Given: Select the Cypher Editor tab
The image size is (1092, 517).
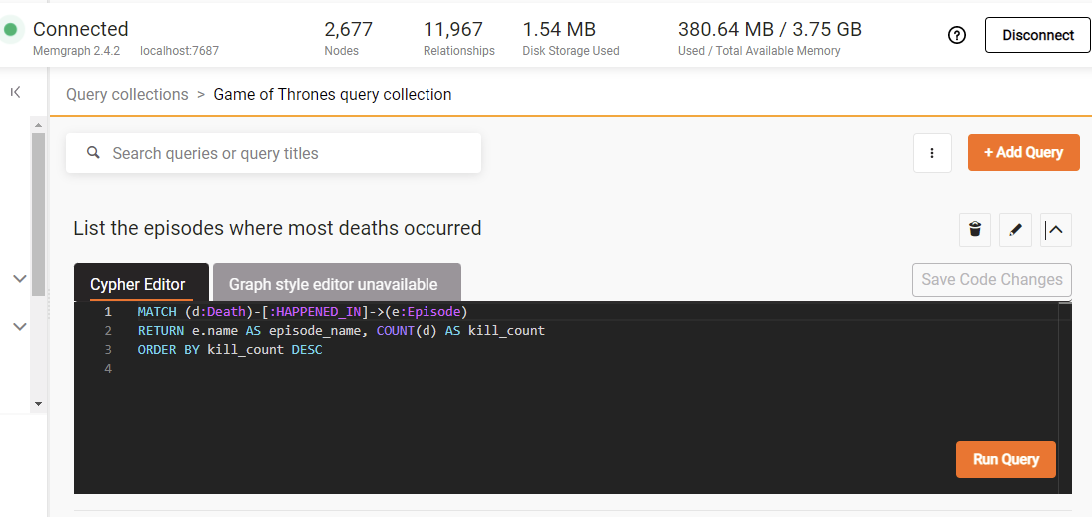Looking at the screenshot, I should 141,282.
